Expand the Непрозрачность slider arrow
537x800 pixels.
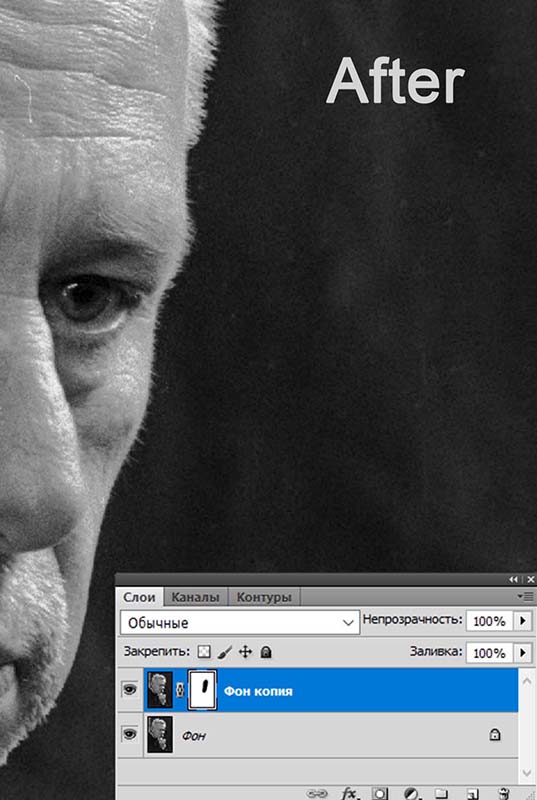pos(522,621)
